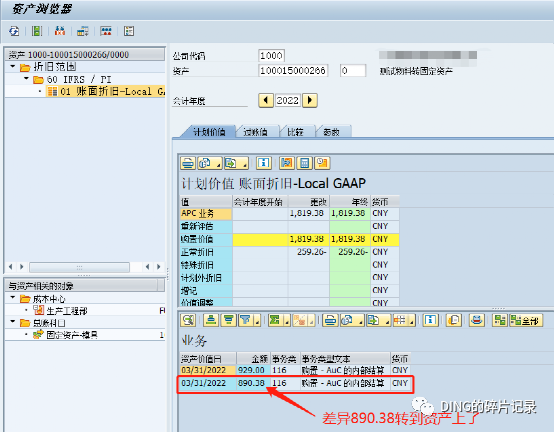Select the 固定资产-模具 G/L account item
This screenshot has width=554, height=432.
pyautogui.click(x=72, y=335)
